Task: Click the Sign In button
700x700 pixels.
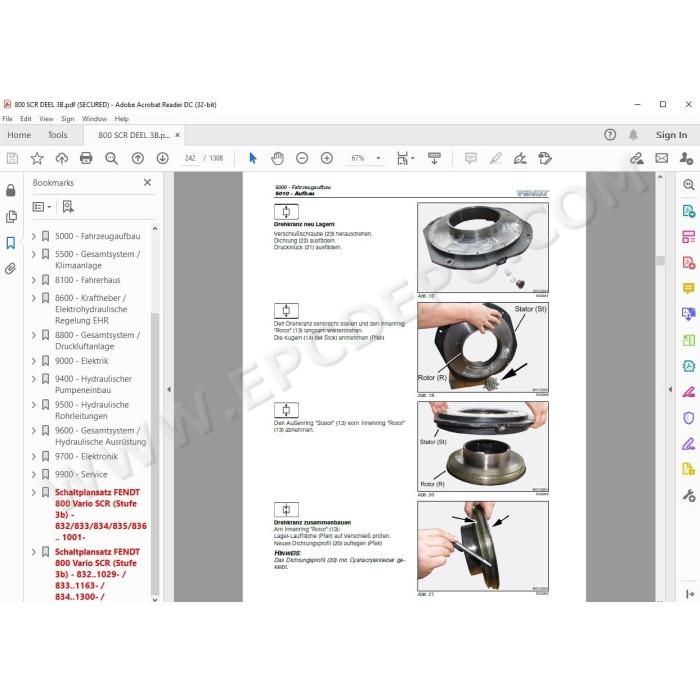Action: pyautogui.click(x=671, y=135)
